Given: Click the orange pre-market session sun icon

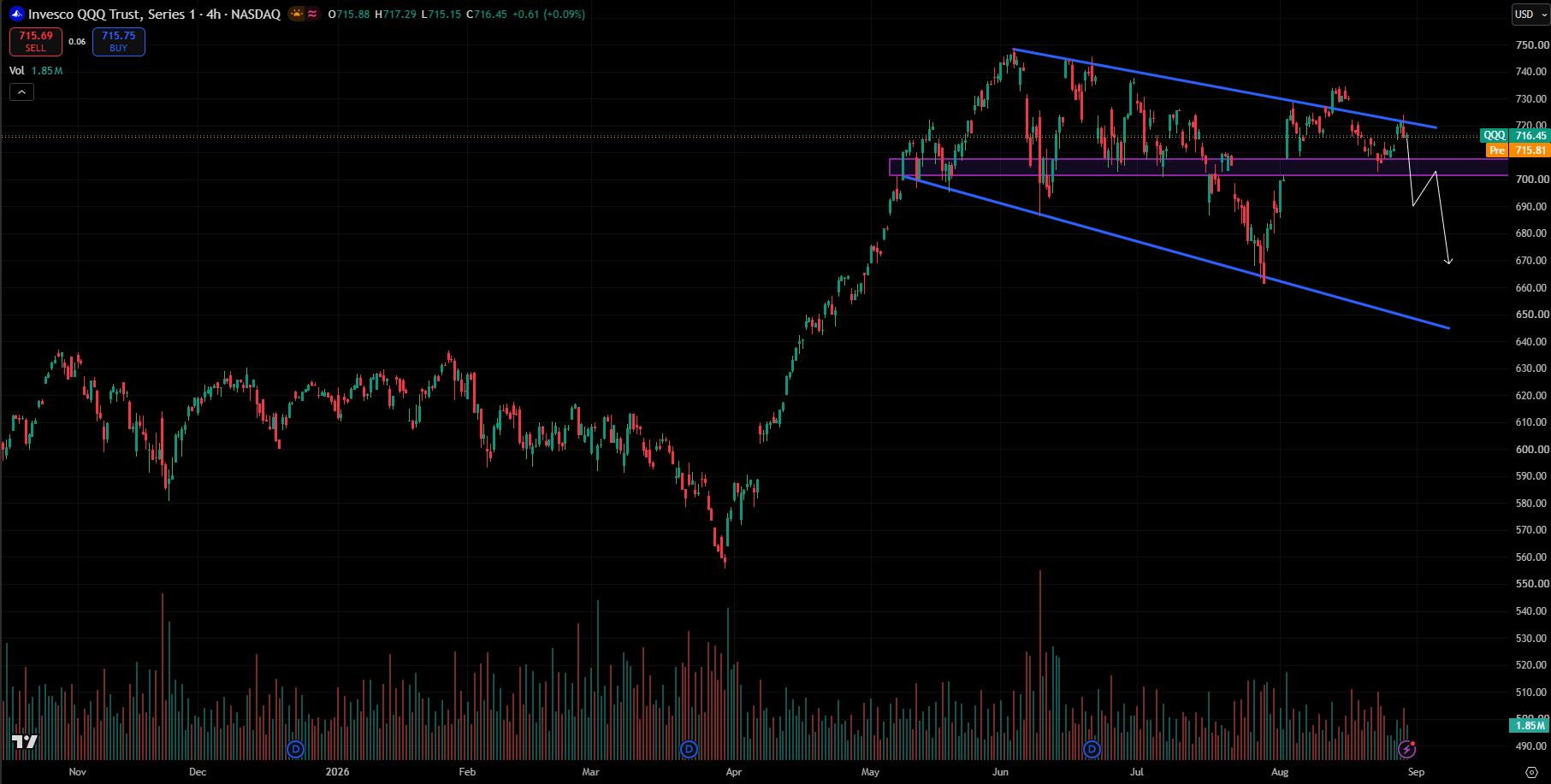Looking at the screenshot, I should coord(296,14).
